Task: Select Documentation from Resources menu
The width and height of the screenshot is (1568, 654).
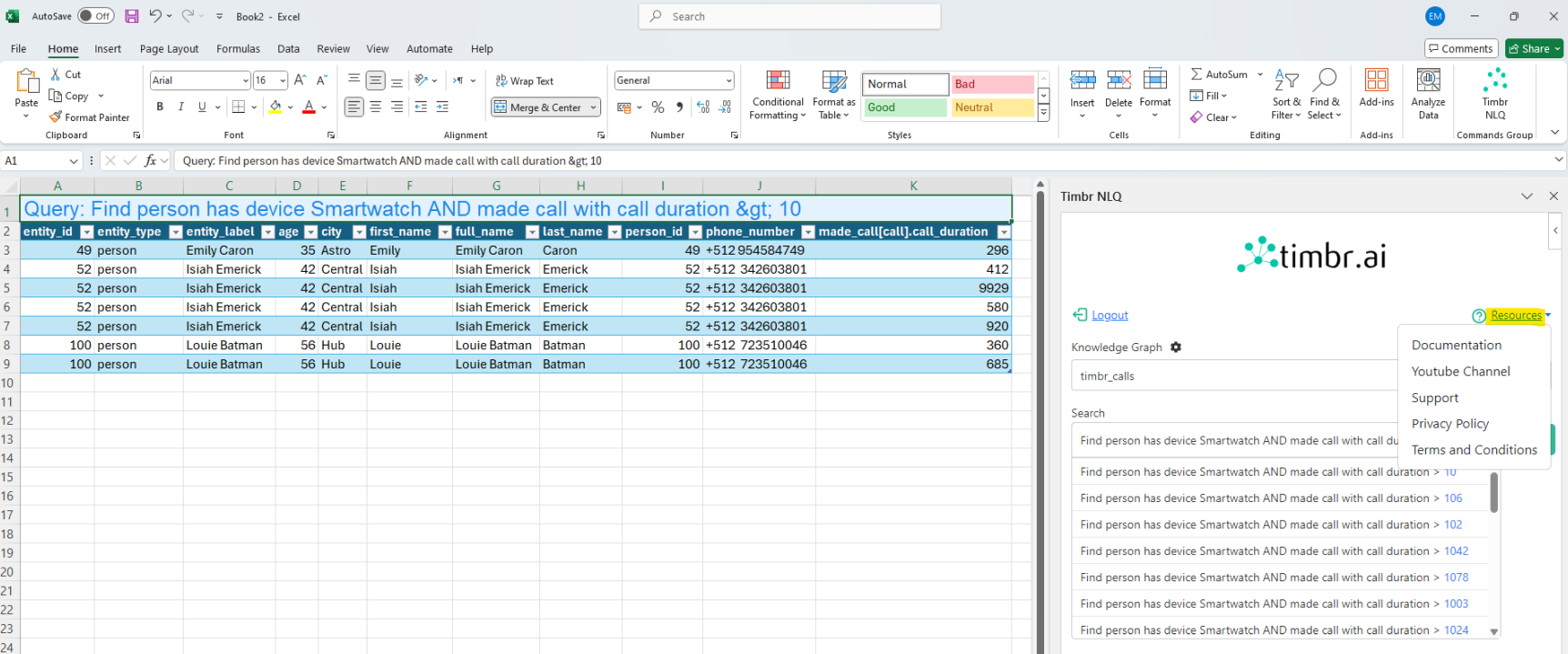Action: point(1456,346)
